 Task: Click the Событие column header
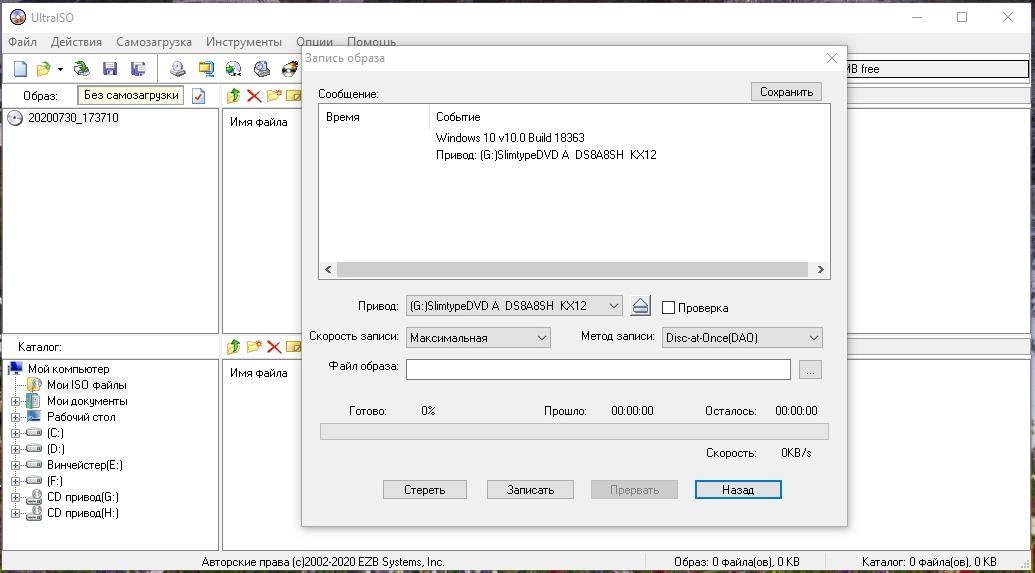458,117
